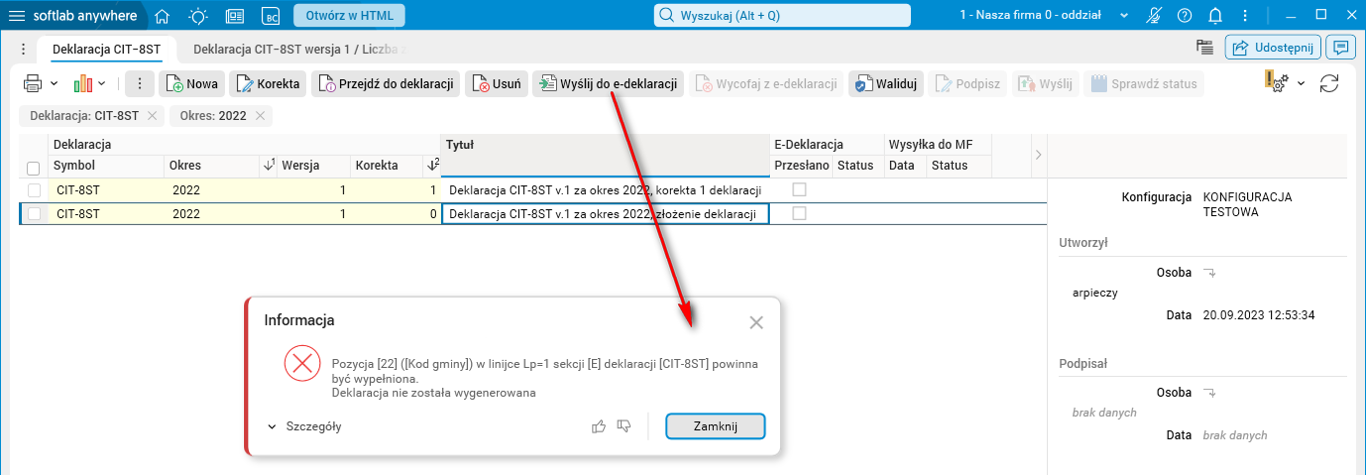Click the lightbulb tips icon
This screenshot has width=1366, height=475.
(x=198, y=15)
